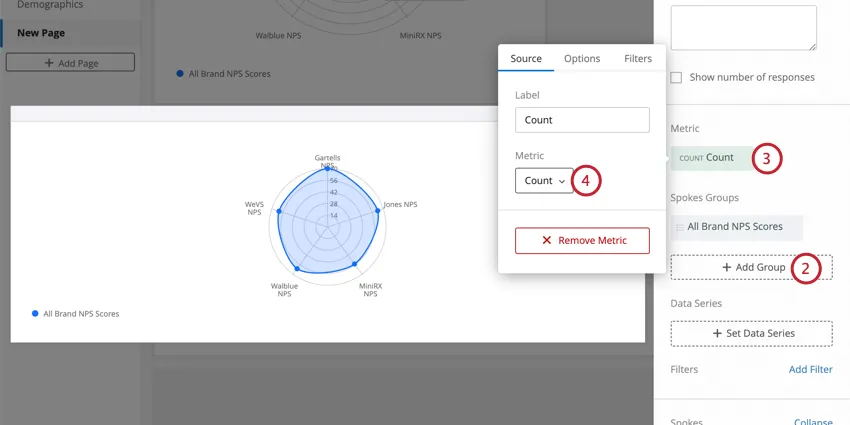
Task: Select the Walblue NPS data point on the chart
Action: click(297, 270)
